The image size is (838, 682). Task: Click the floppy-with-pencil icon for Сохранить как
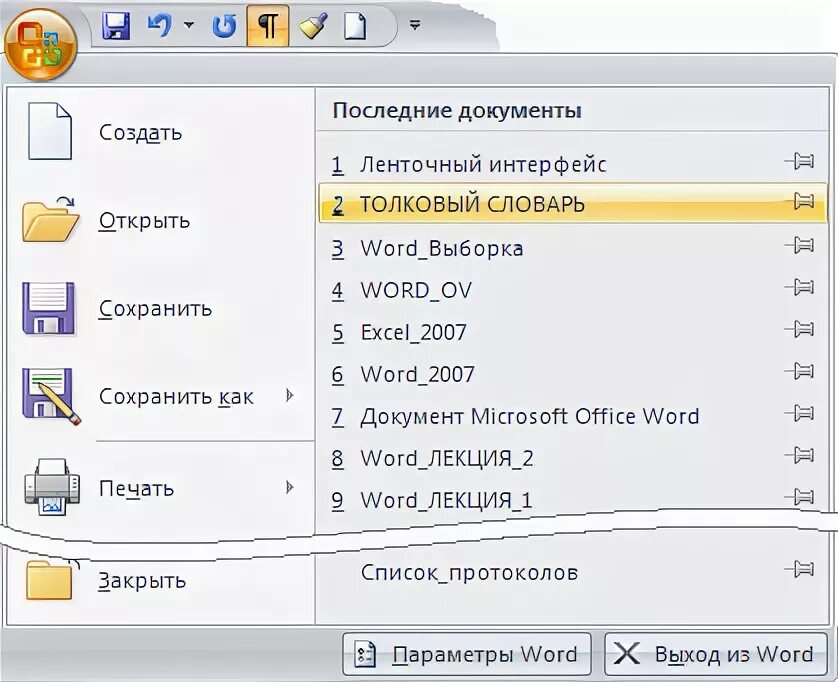click(51, 396)
